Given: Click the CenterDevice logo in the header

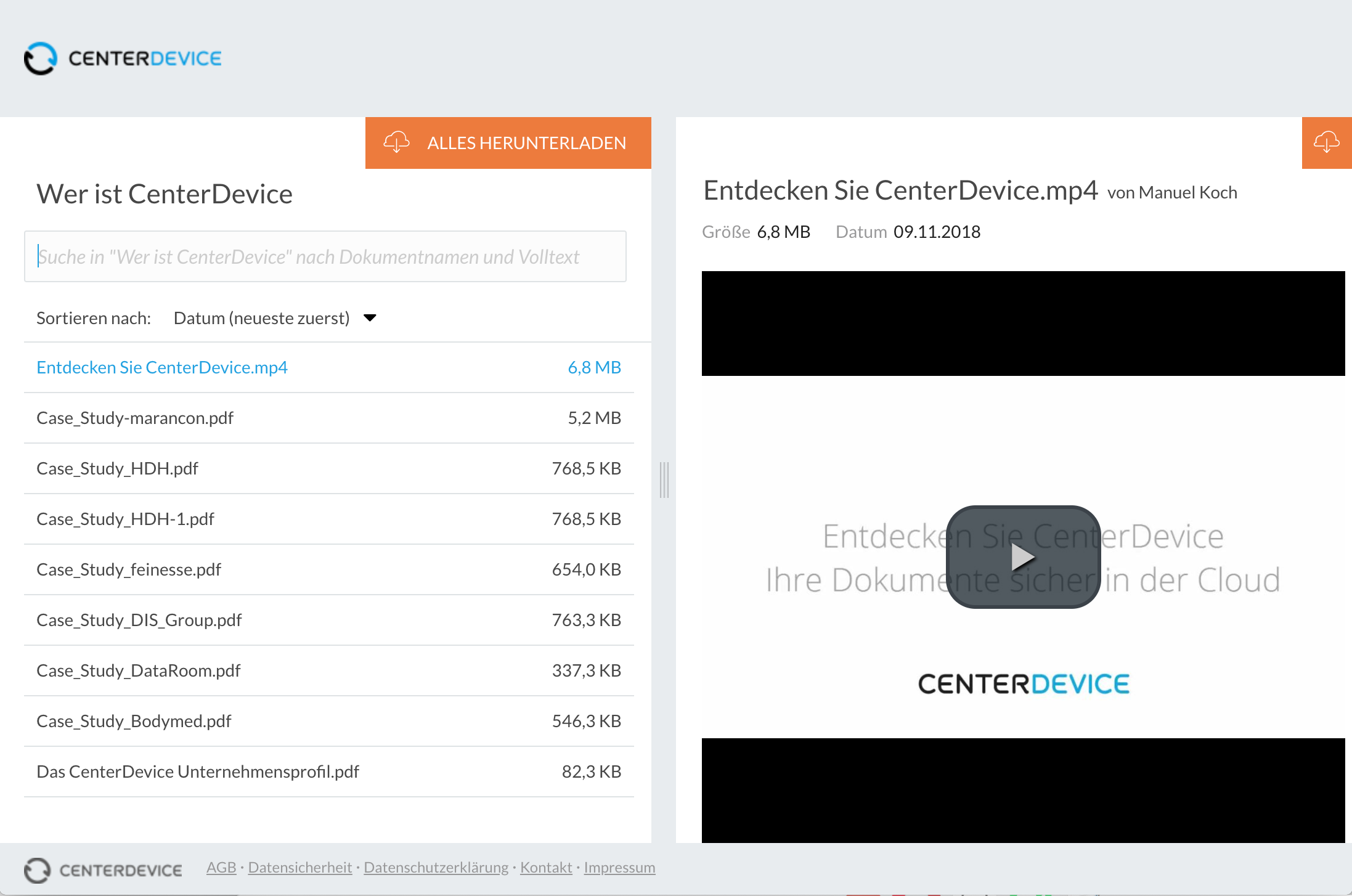Looking at the screenshot, I should tap(123, 59).
